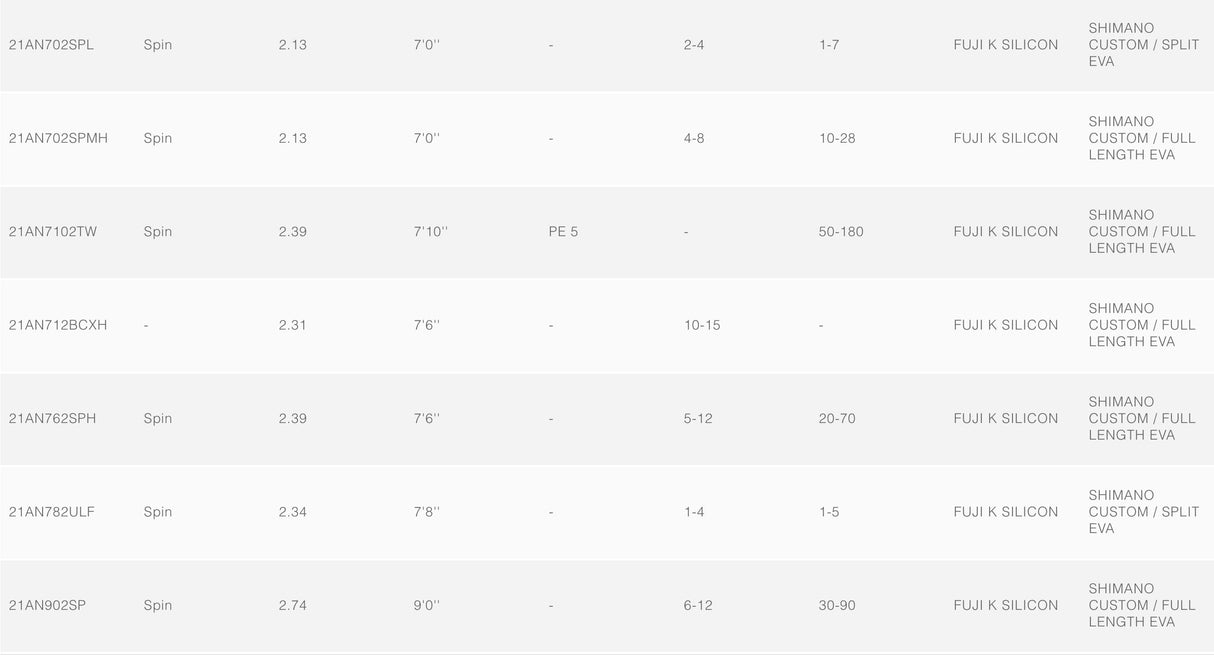Select the 10-28 cast weight value
This screenshot has height=655, width=1214.
click(837, 138)
